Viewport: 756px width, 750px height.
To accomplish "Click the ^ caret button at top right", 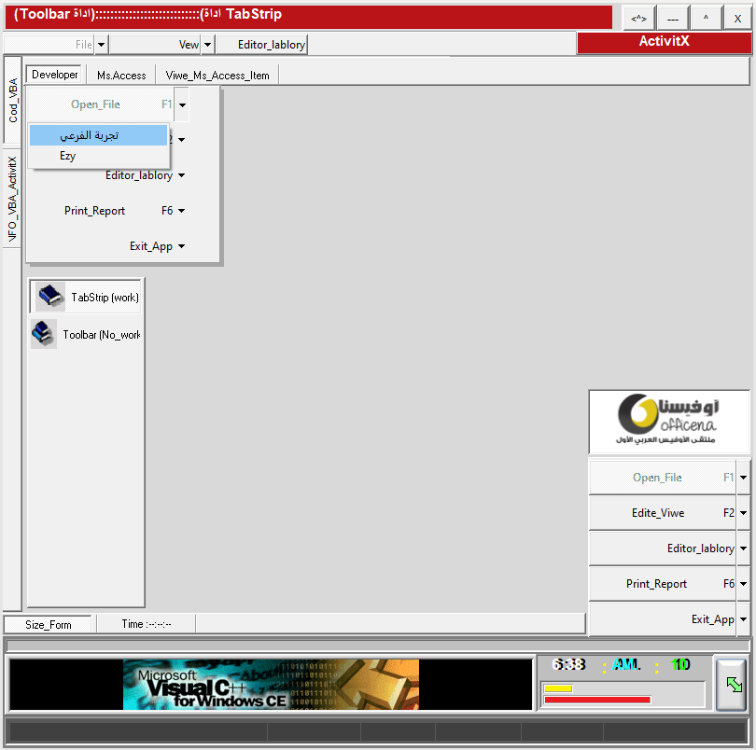I will tap(705, 18).
